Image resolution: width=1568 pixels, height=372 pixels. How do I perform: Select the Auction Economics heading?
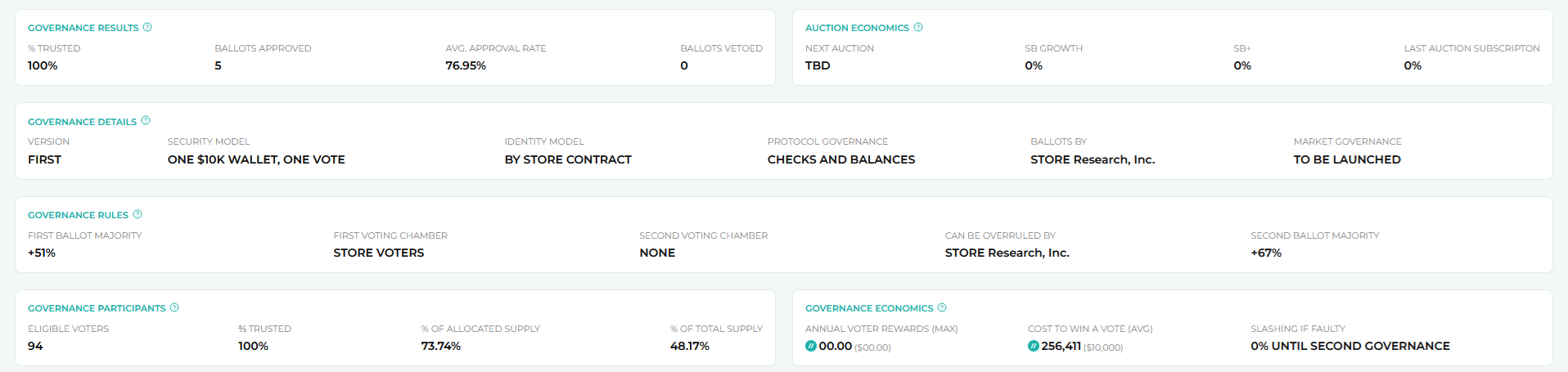point(857,28)
